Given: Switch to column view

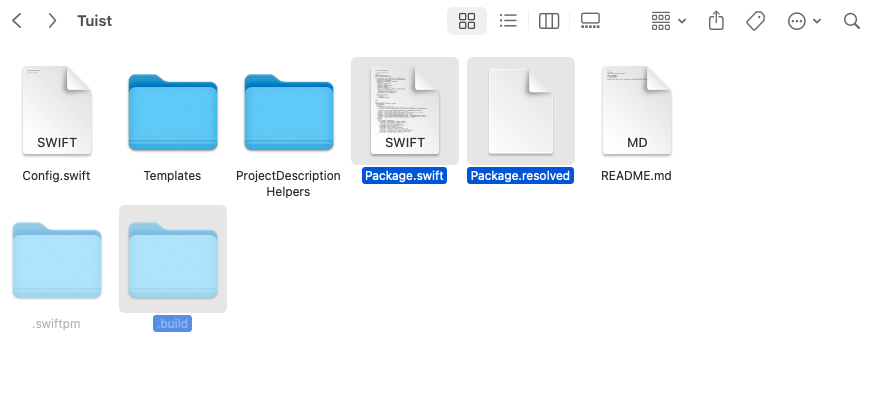Looking at the screenshot, I should point(549,21).
